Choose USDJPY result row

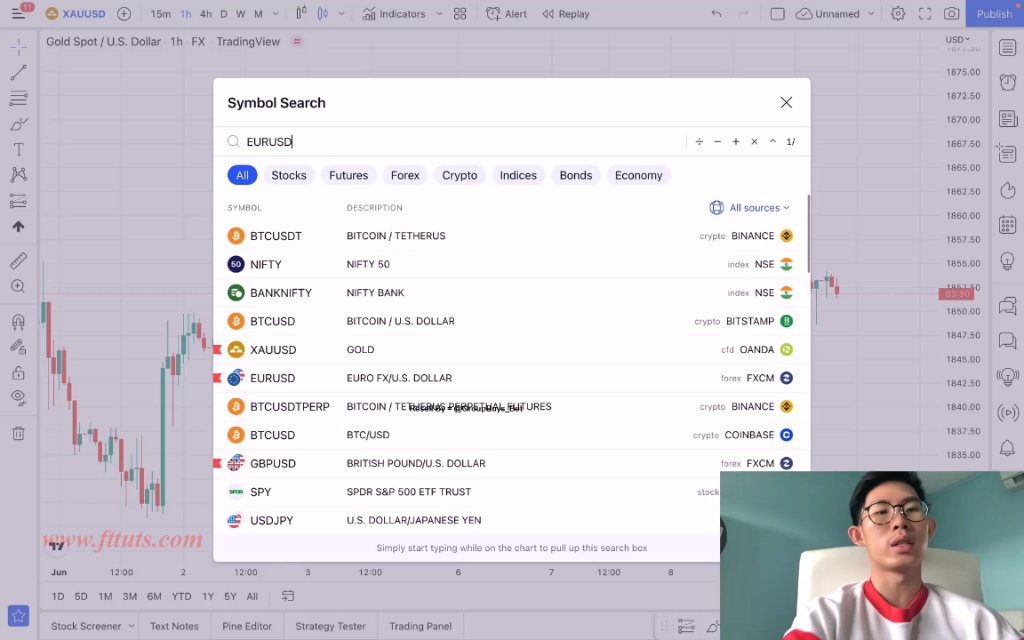pos(467,520)
